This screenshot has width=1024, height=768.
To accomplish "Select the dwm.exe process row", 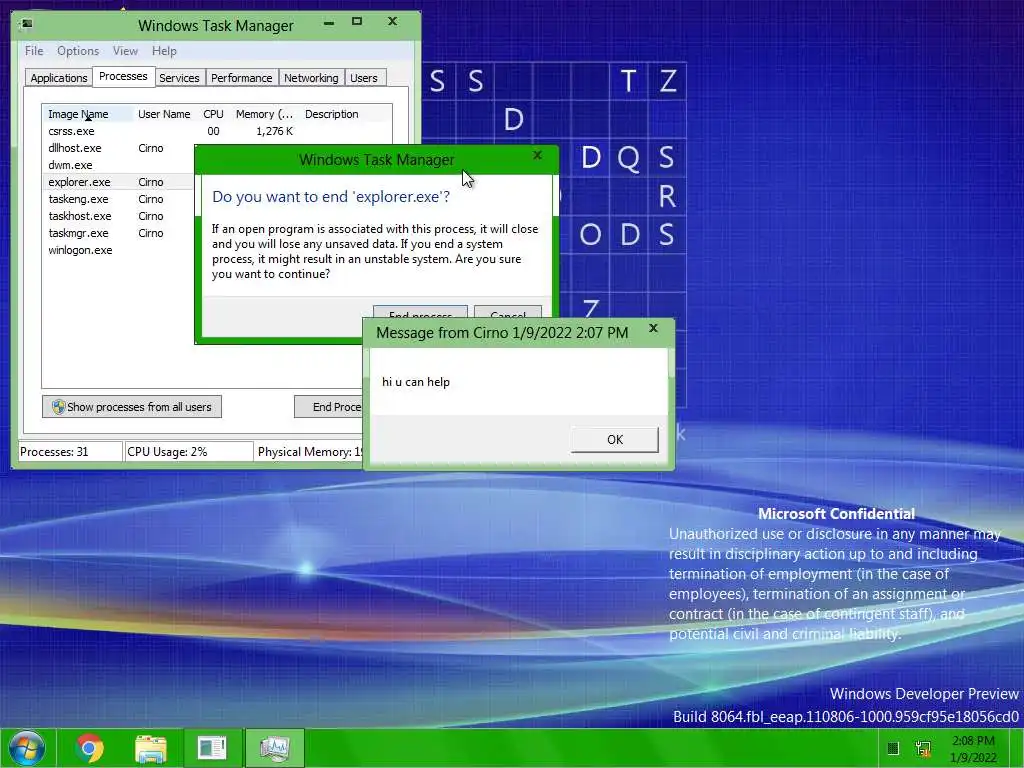I will tap(119, 165).
